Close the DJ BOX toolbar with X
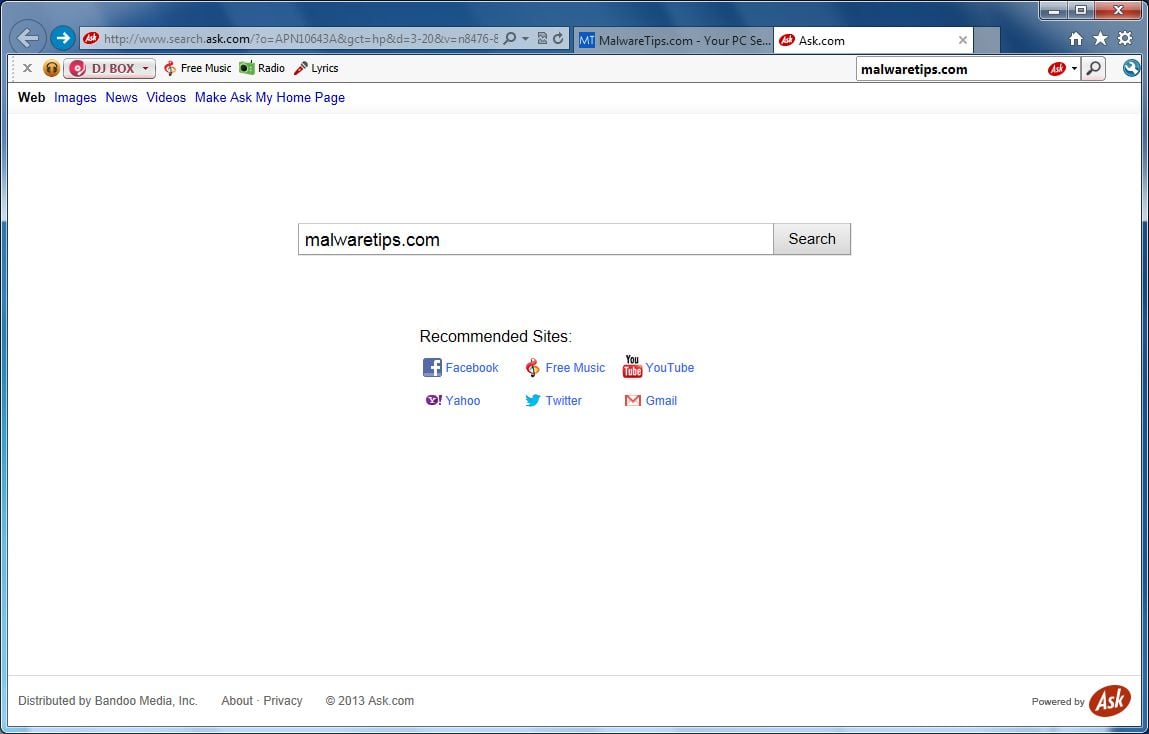This screenshot has width=1149, height=734. click(x=27, y=68)
